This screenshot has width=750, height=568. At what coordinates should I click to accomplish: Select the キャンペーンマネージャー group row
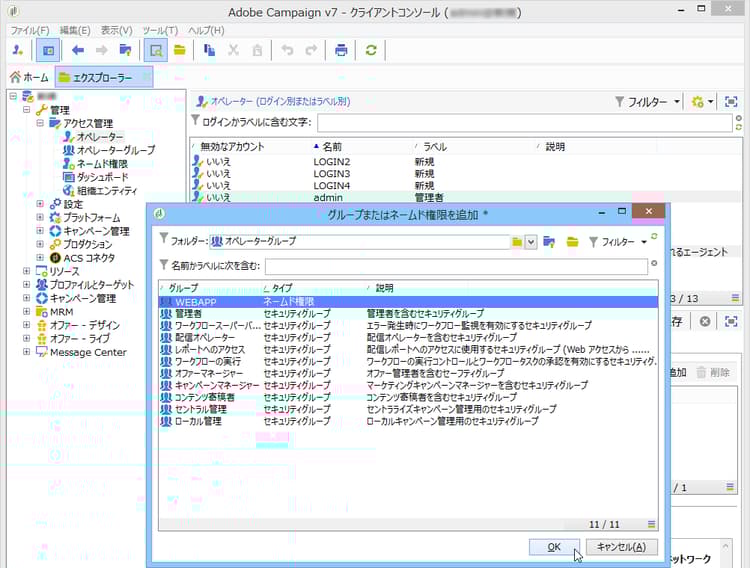[408, 385]
